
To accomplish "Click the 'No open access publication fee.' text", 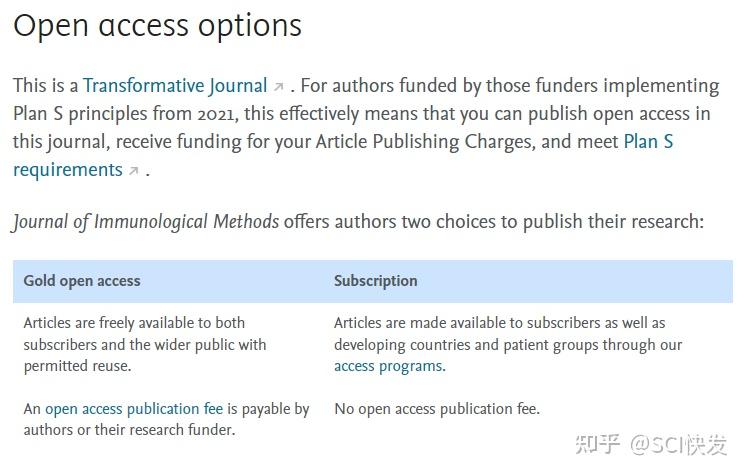I will click(x=436, y=408).
